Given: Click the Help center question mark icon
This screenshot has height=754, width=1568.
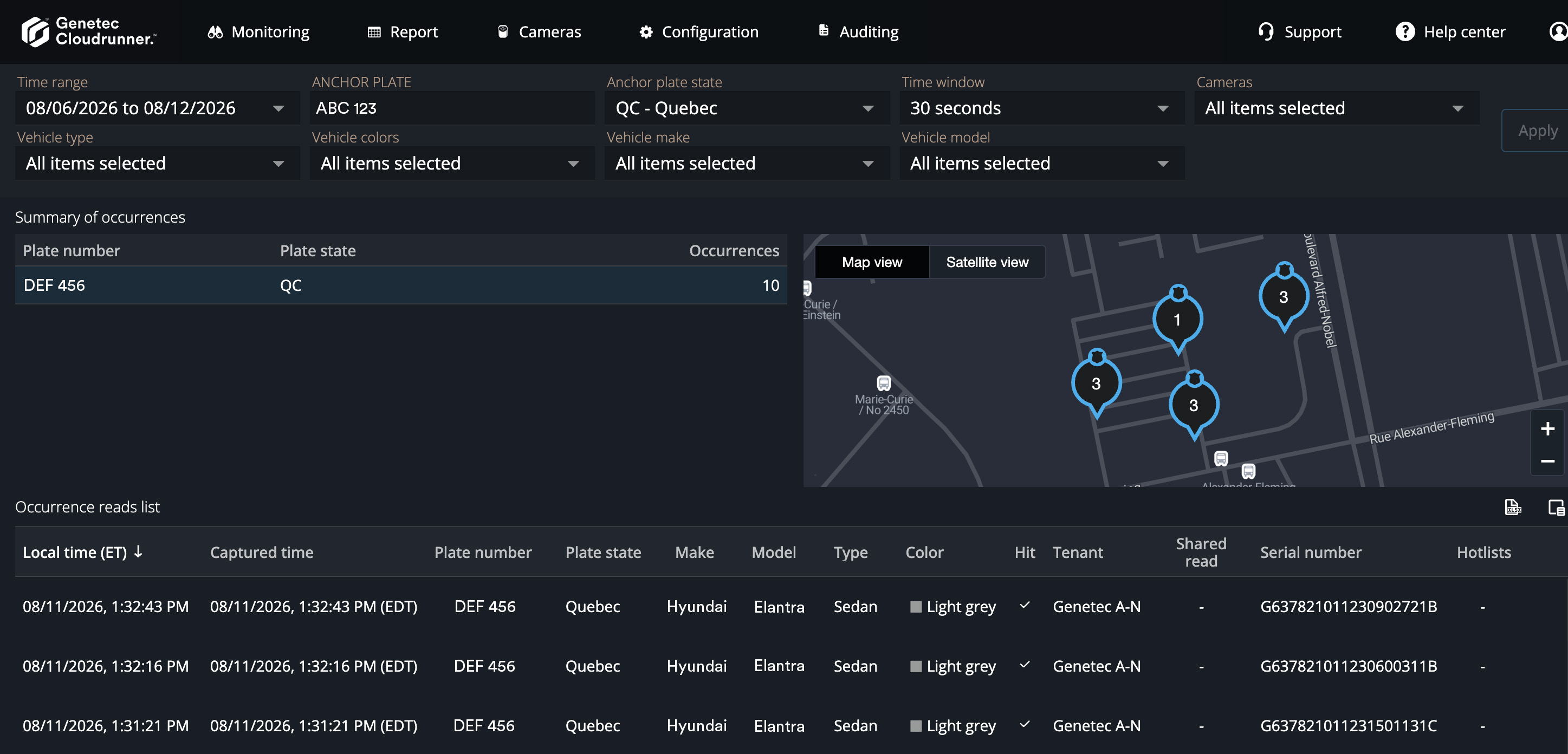Looking at the screenshot, I should click(x=1405, y=31).
